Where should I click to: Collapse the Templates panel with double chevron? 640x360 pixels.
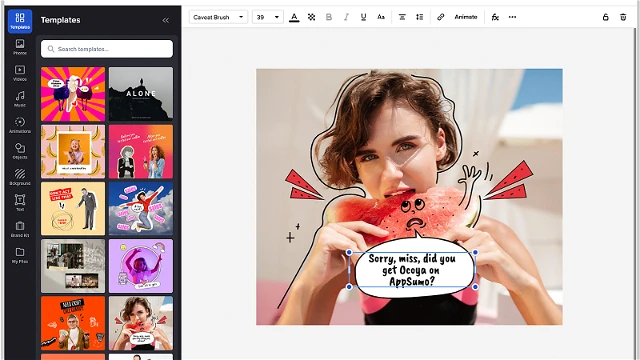click(165, 20)
